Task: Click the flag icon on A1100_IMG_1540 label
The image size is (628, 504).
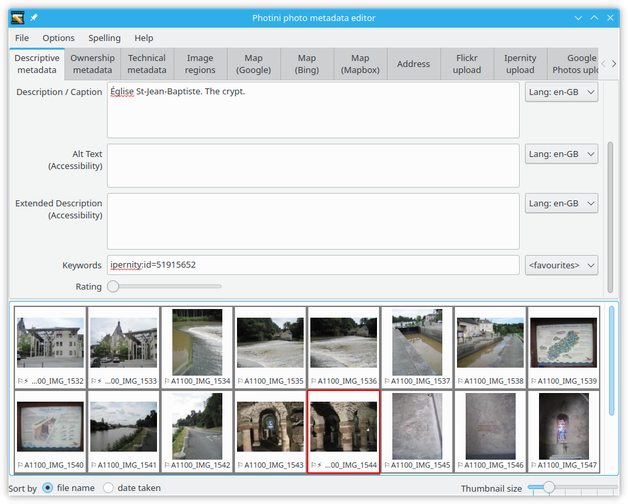Action: coord(20,465)
